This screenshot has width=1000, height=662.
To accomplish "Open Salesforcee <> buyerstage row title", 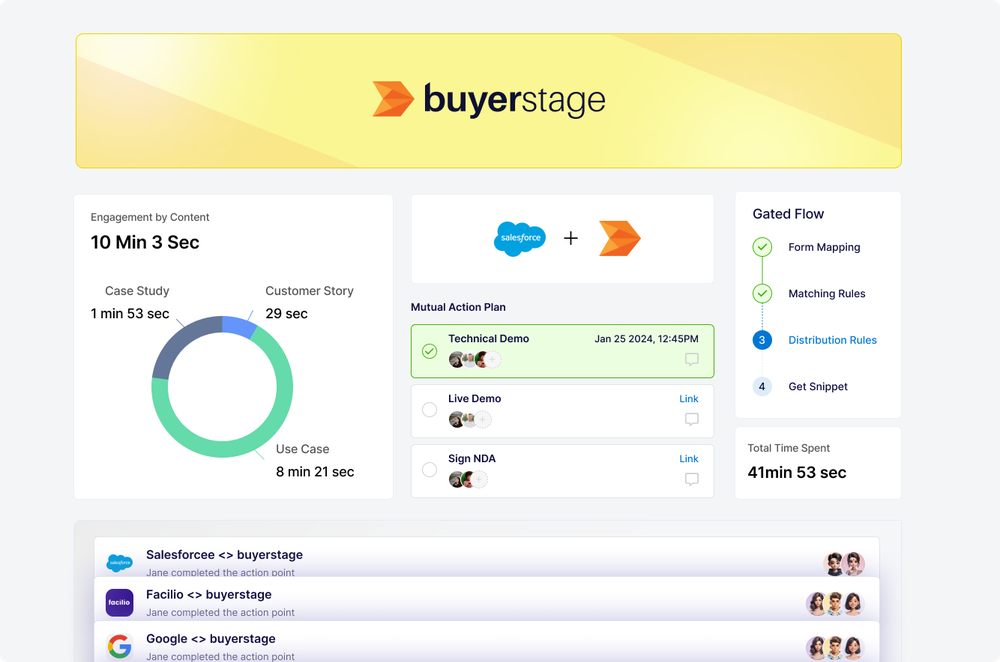I will pyautogui.click(x=224, y=555).
